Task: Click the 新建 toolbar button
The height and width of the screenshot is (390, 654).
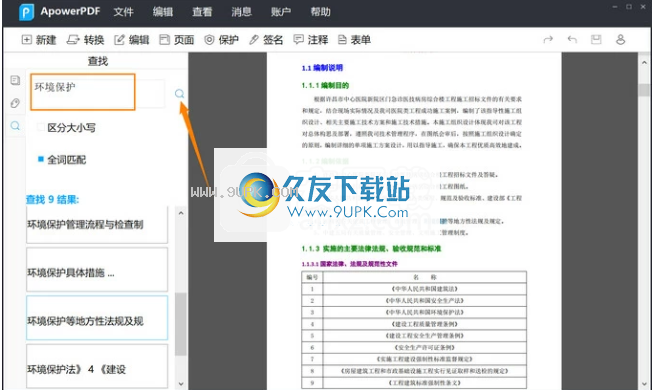Action: (39, 40)
